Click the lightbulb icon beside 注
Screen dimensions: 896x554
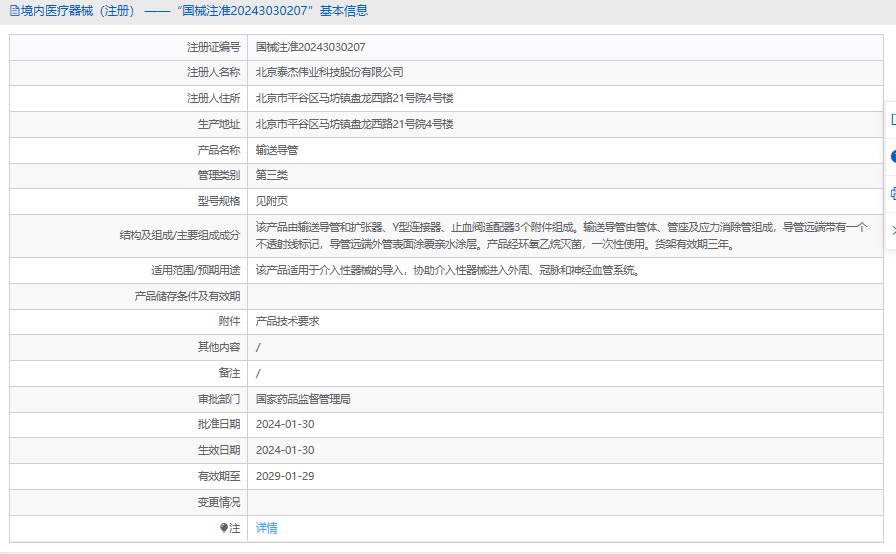click(x=224, y=528)
